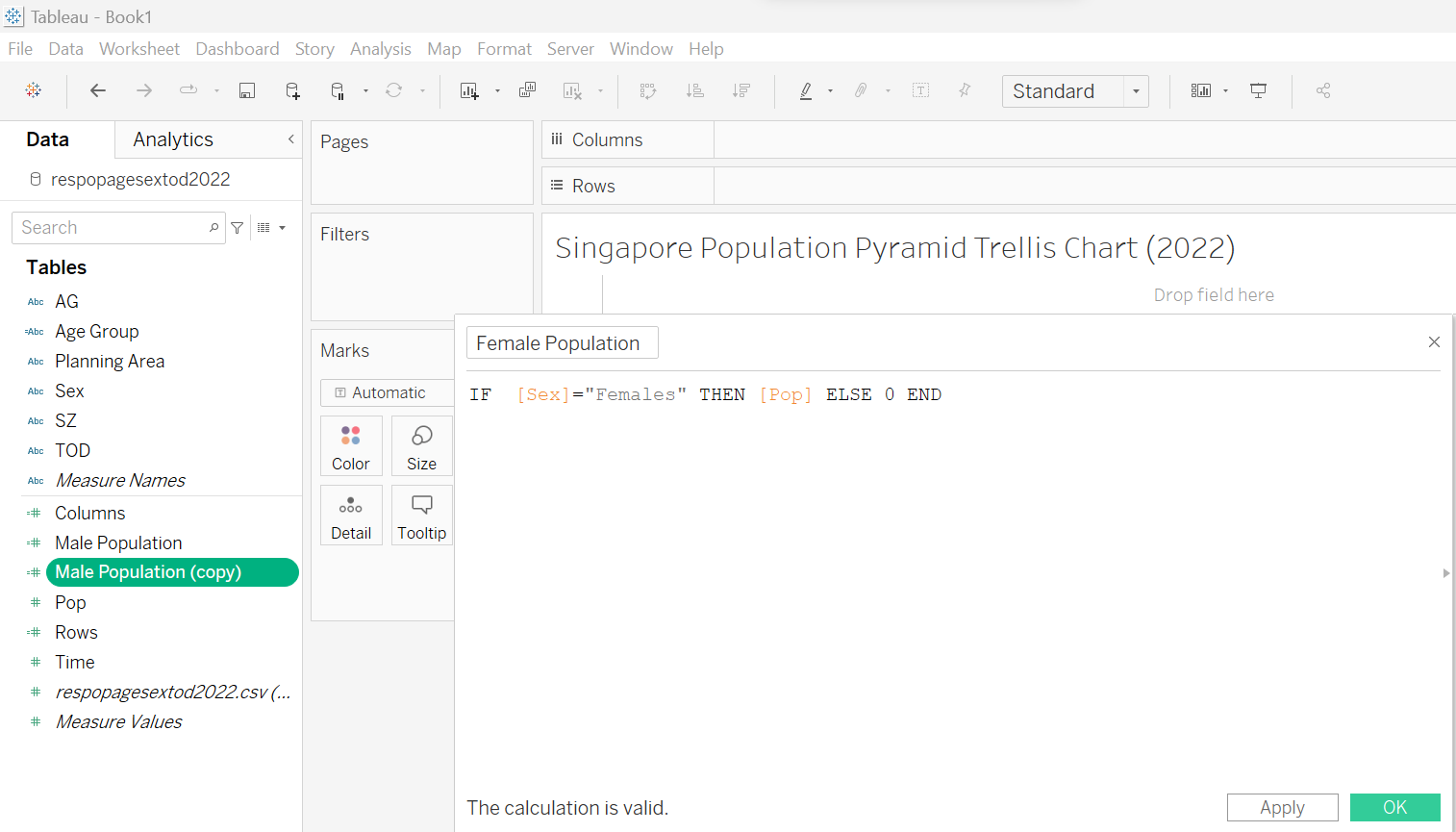Click the New Worksheet chart icon
The image size is (1456, 832).
coord(469,90)
